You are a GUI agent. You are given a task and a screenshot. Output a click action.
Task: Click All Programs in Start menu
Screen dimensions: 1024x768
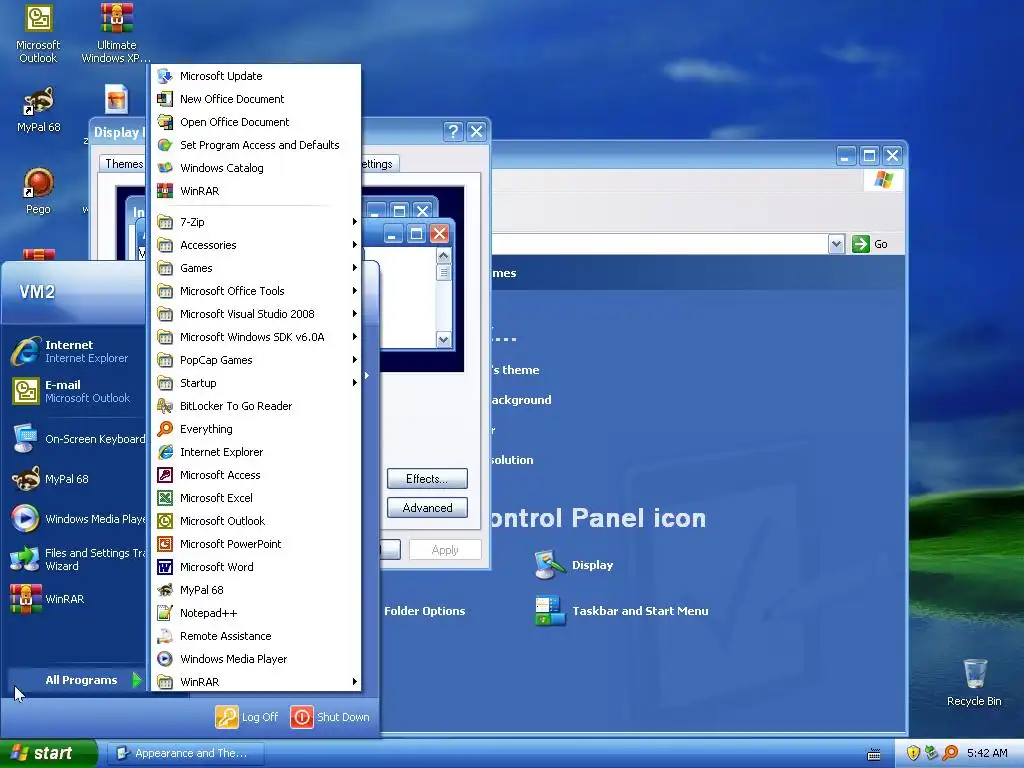[77, 680]
